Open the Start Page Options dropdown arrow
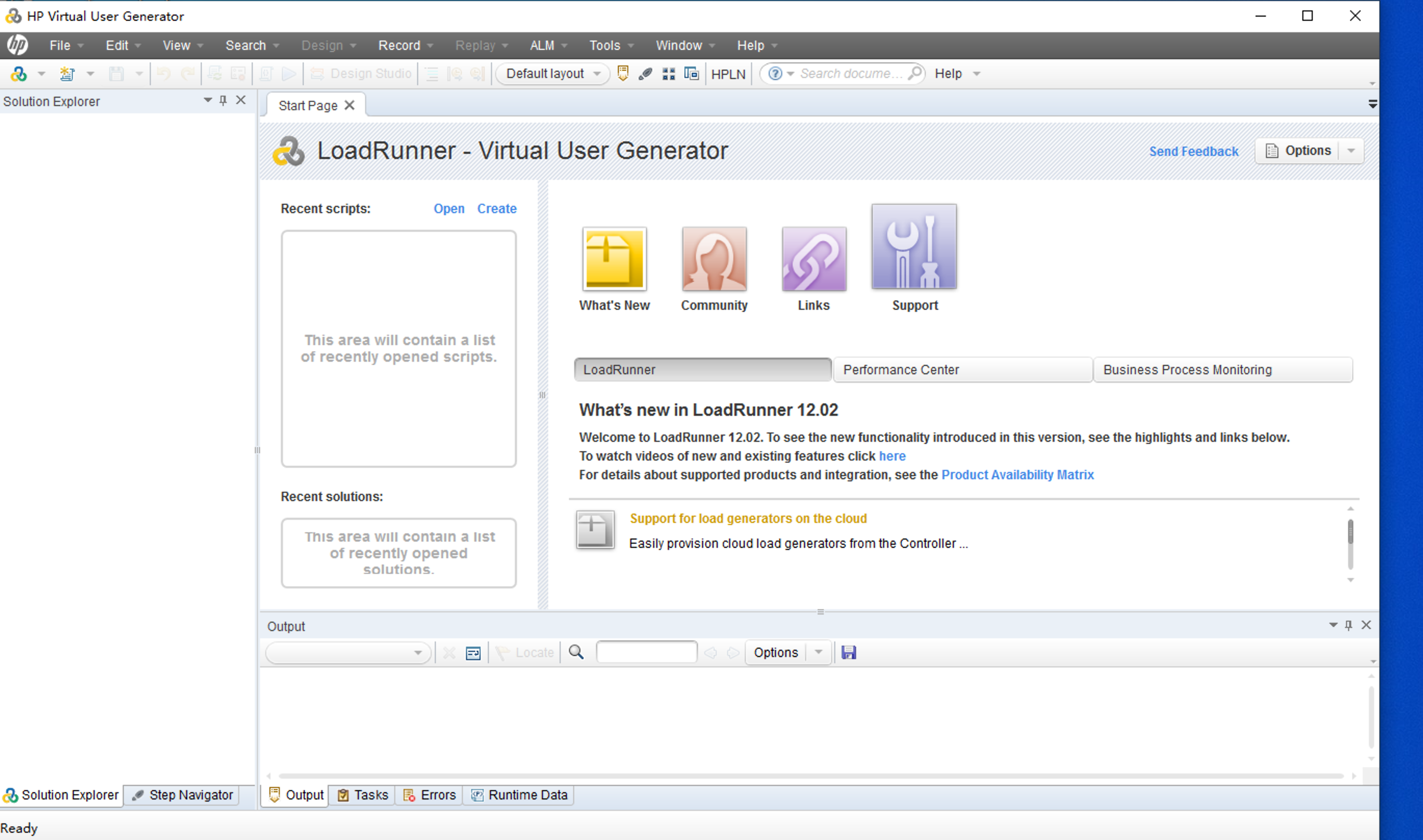Viewport: 1423px width, 840px height. point(1351,151)
